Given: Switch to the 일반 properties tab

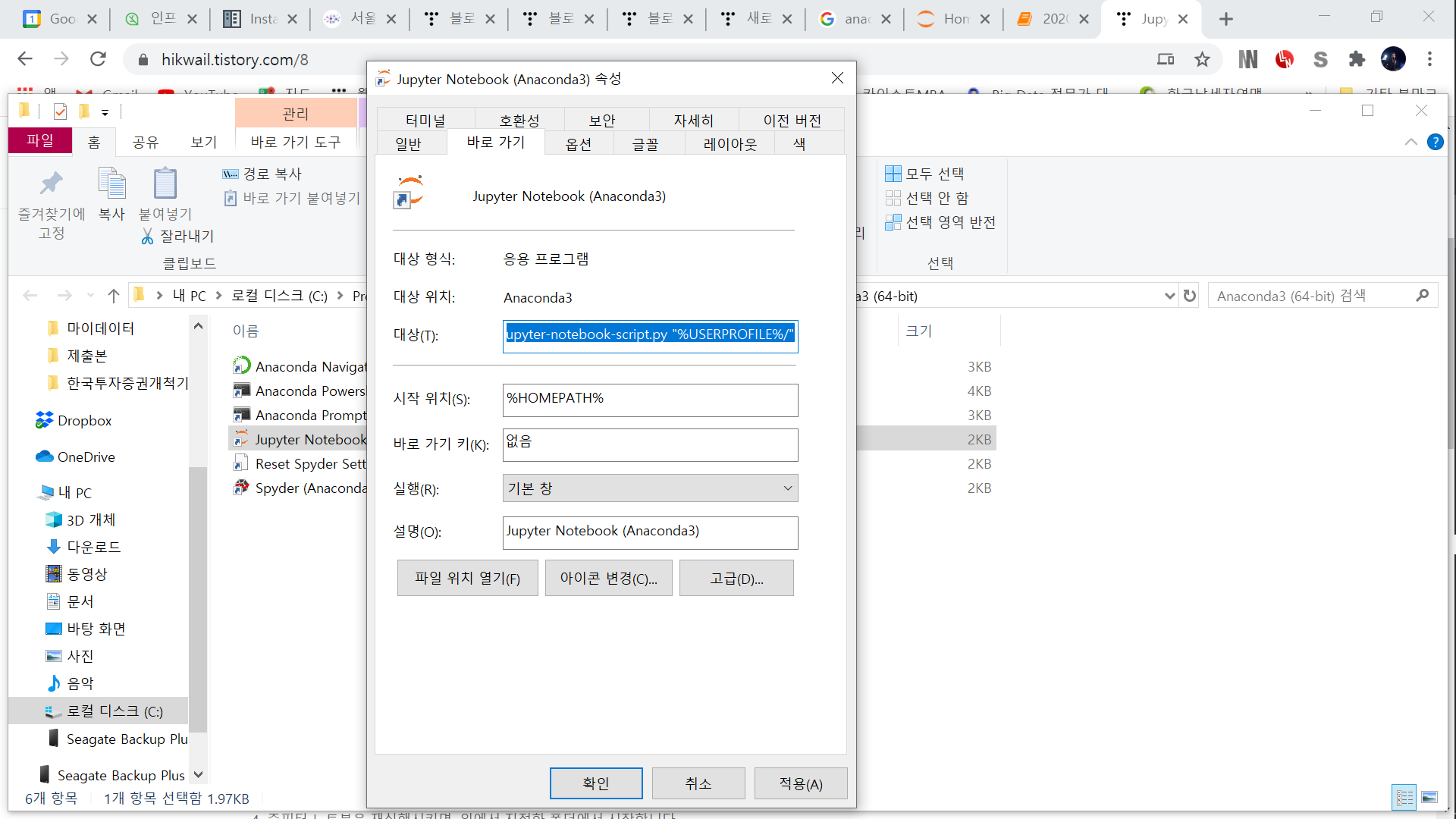Looking at the screenshot, I should pyautogui.click(x=408, y=143).
